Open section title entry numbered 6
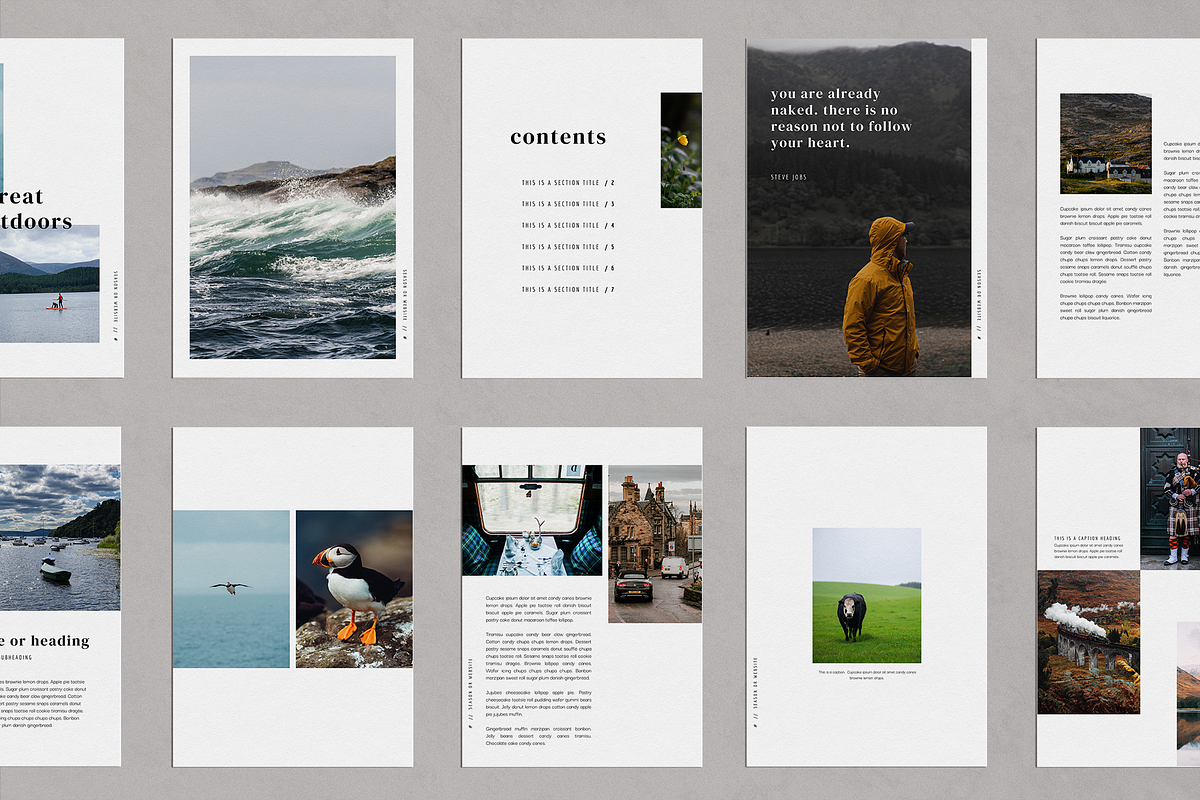The image size is (1200, 800). (x=568, y=268)
